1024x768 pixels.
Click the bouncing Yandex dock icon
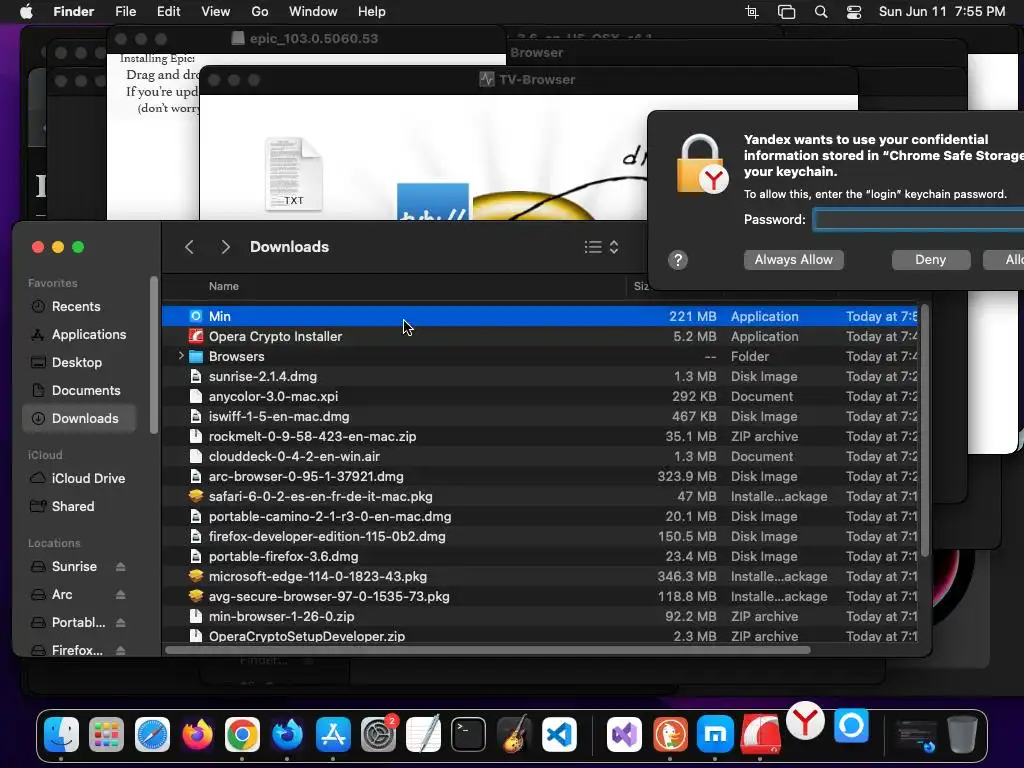click(805, 722)
